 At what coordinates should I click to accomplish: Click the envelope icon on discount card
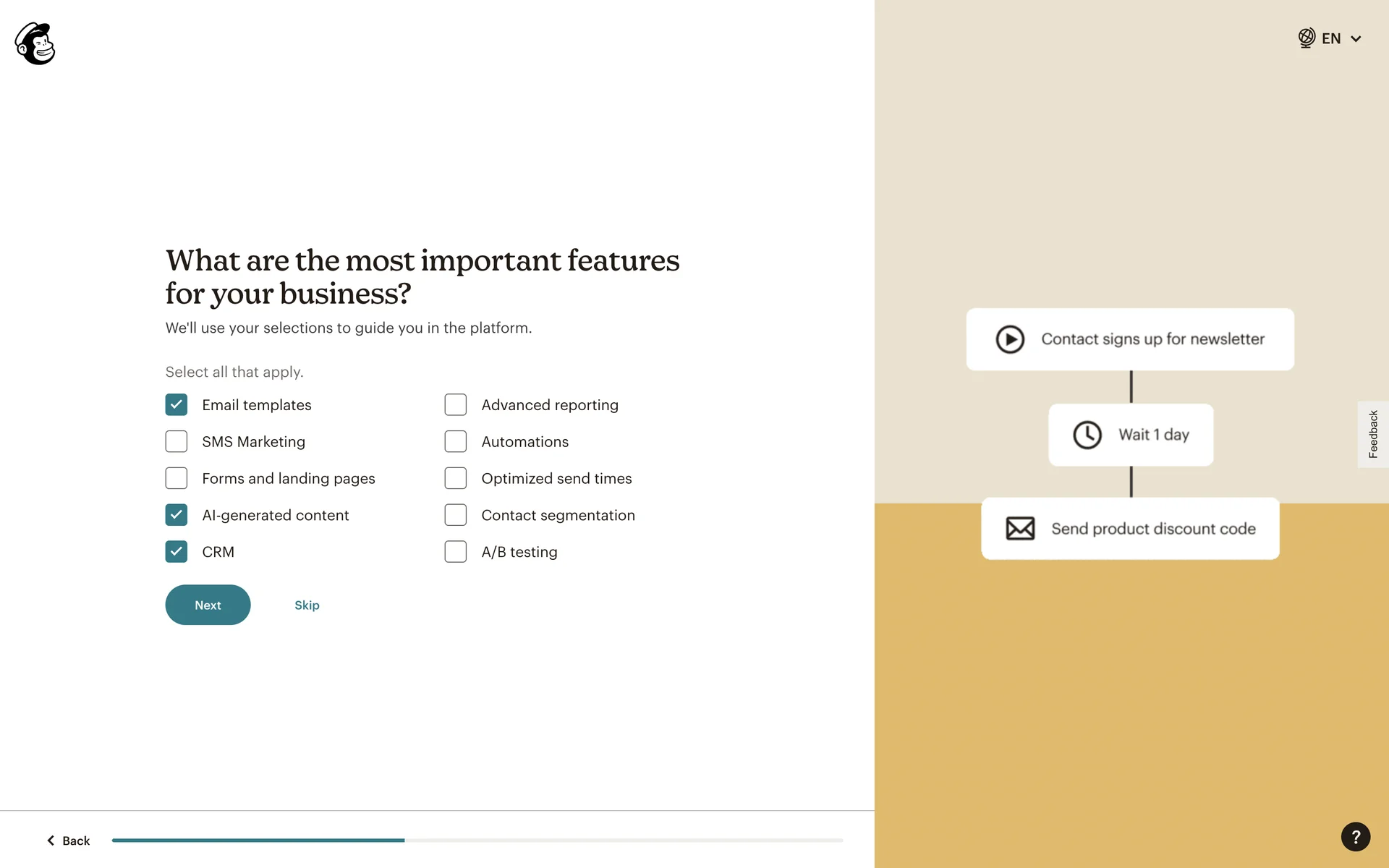[1020, 529]
